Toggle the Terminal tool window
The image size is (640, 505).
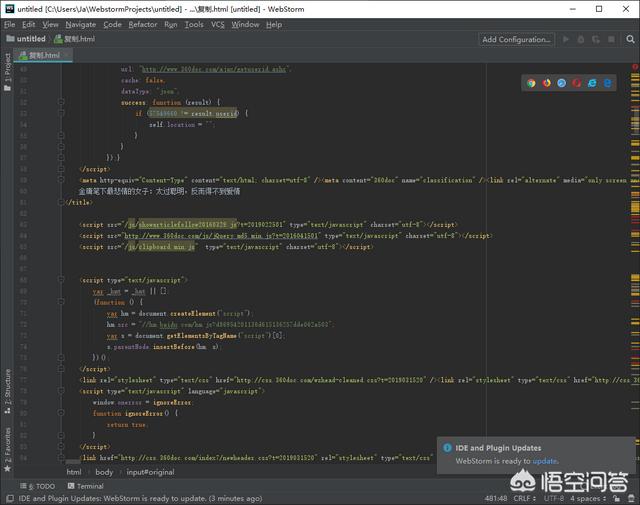(86, 486)
